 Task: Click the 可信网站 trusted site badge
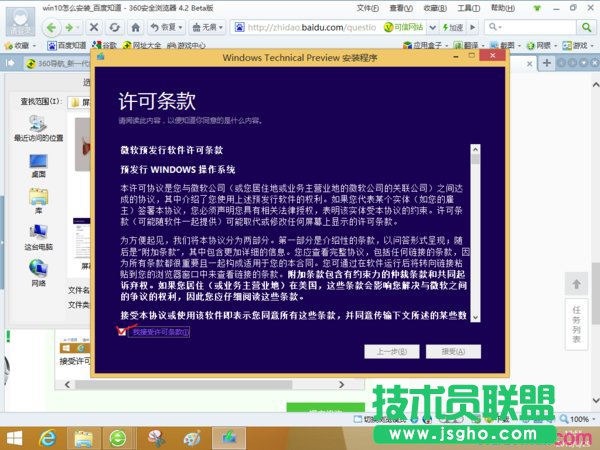[x=404, y=27]
